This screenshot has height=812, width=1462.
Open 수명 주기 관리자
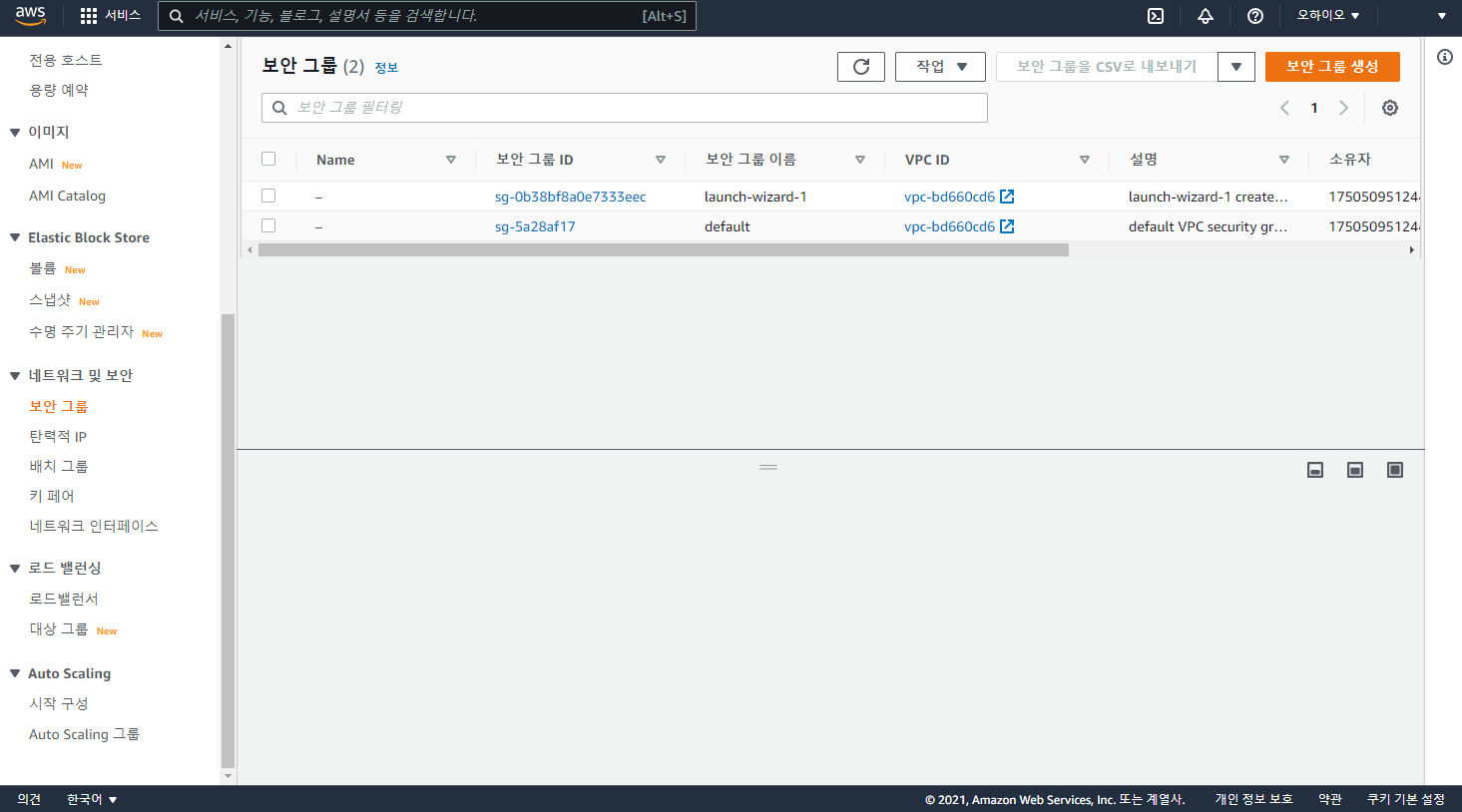click(x=81, y=331)
